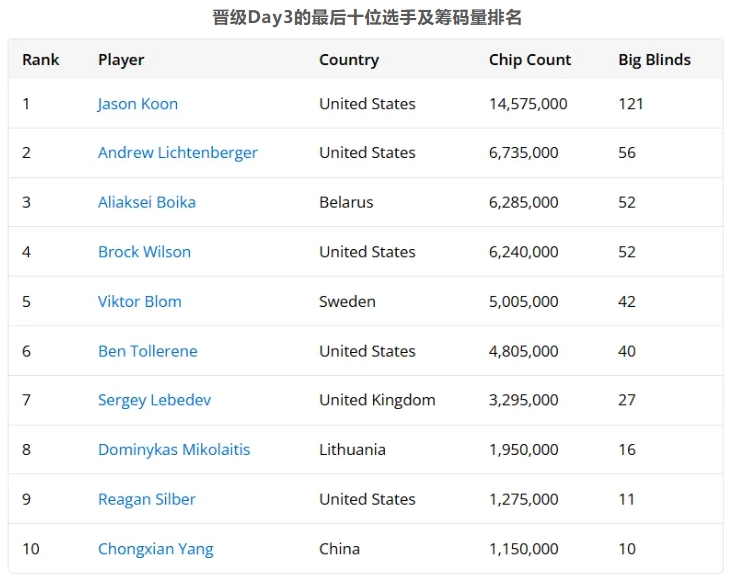Click the Ben Tollerene link

click(148, 351)
